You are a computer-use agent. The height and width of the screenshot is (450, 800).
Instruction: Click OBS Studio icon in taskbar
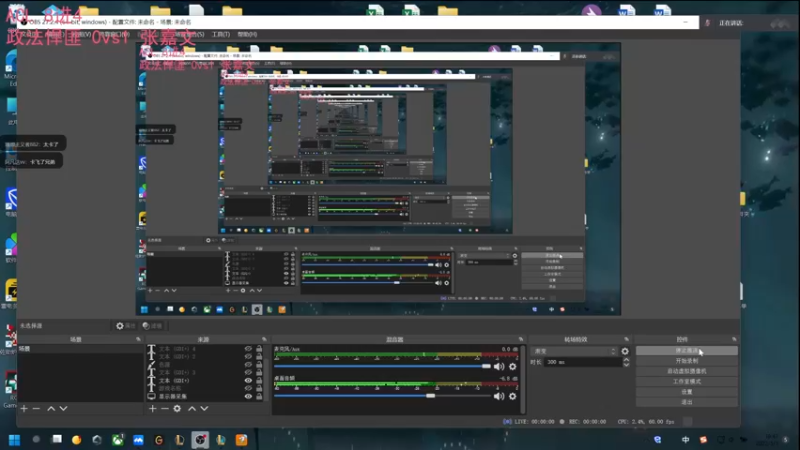(x=200, y=440)
